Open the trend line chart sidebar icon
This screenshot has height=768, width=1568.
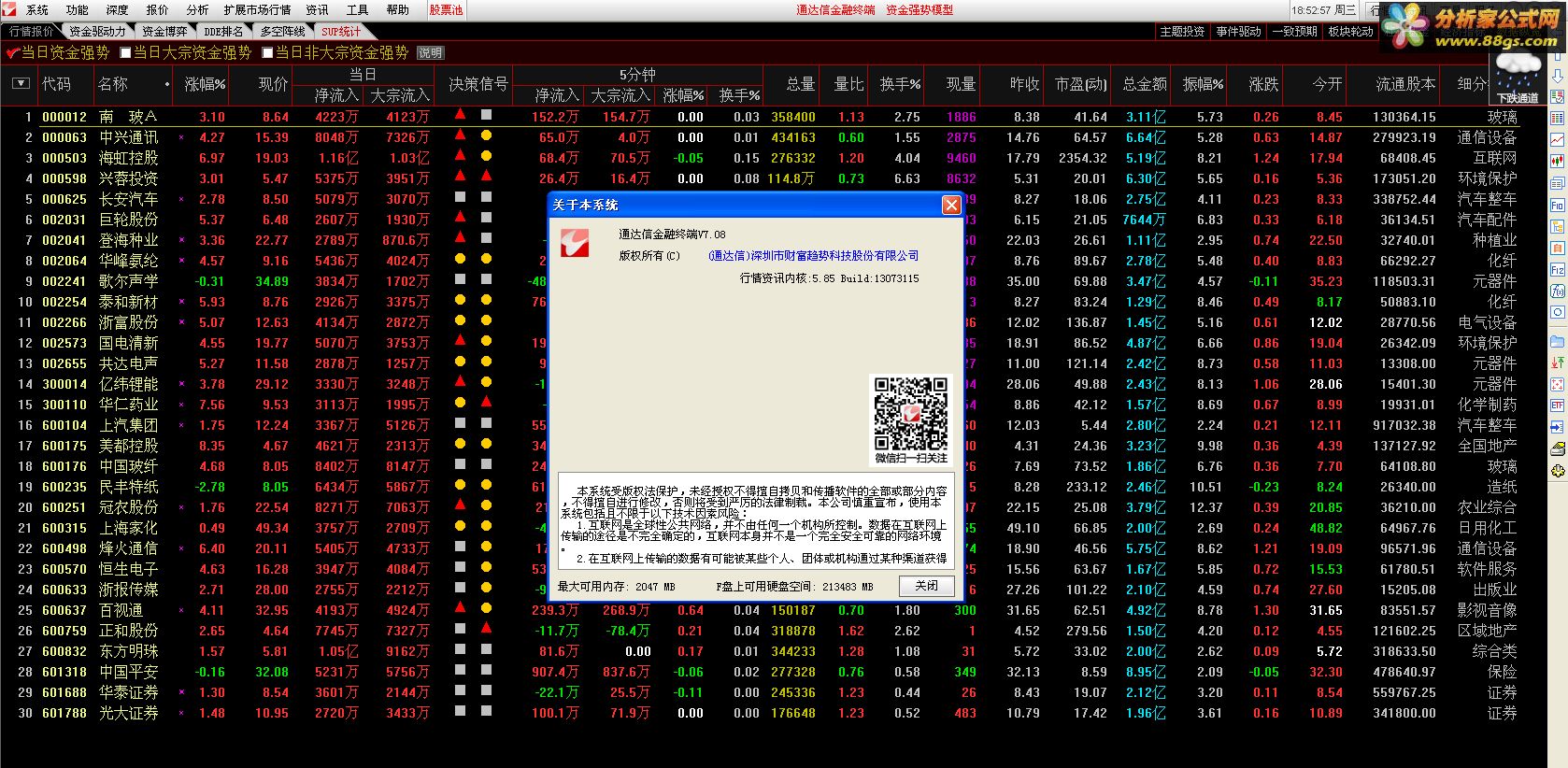click(x=1558, y=139)
